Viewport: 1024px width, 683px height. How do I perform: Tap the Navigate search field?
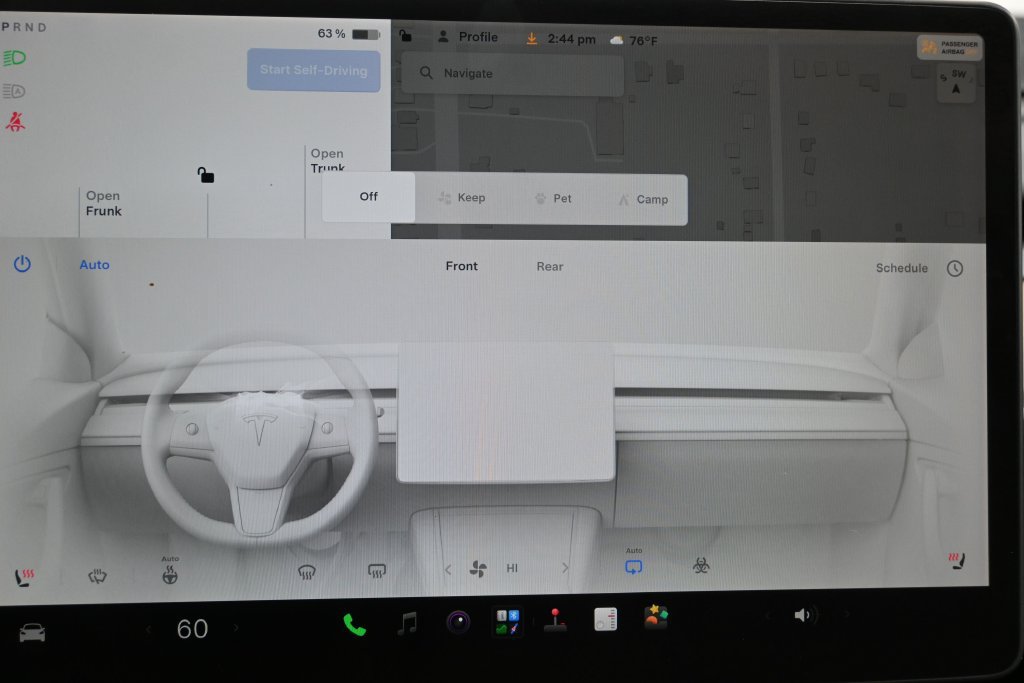tap(512, 74)
